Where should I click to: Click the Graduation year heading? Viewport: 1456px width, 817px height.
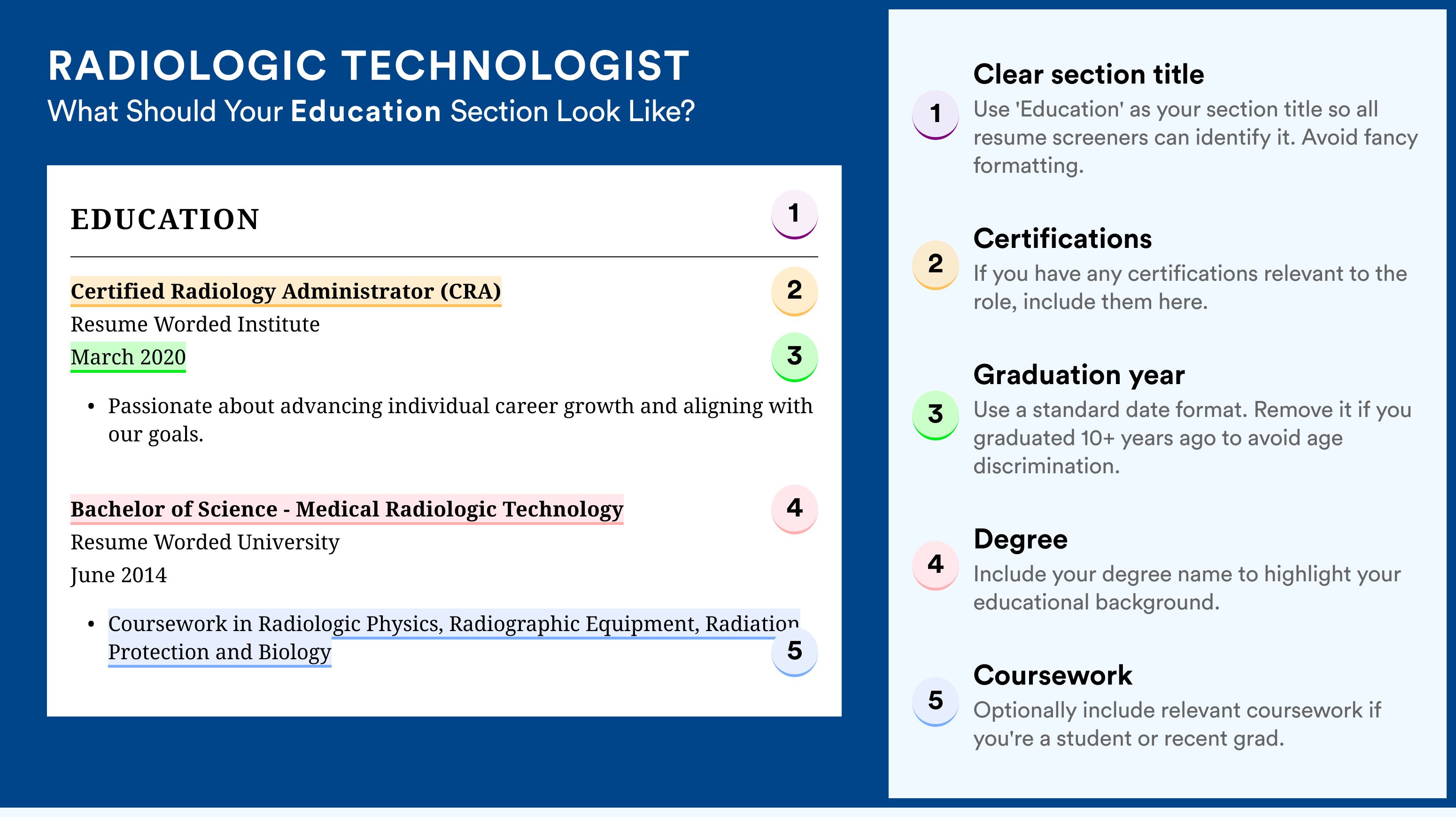pyautogui.click(x=1078, y=375)
